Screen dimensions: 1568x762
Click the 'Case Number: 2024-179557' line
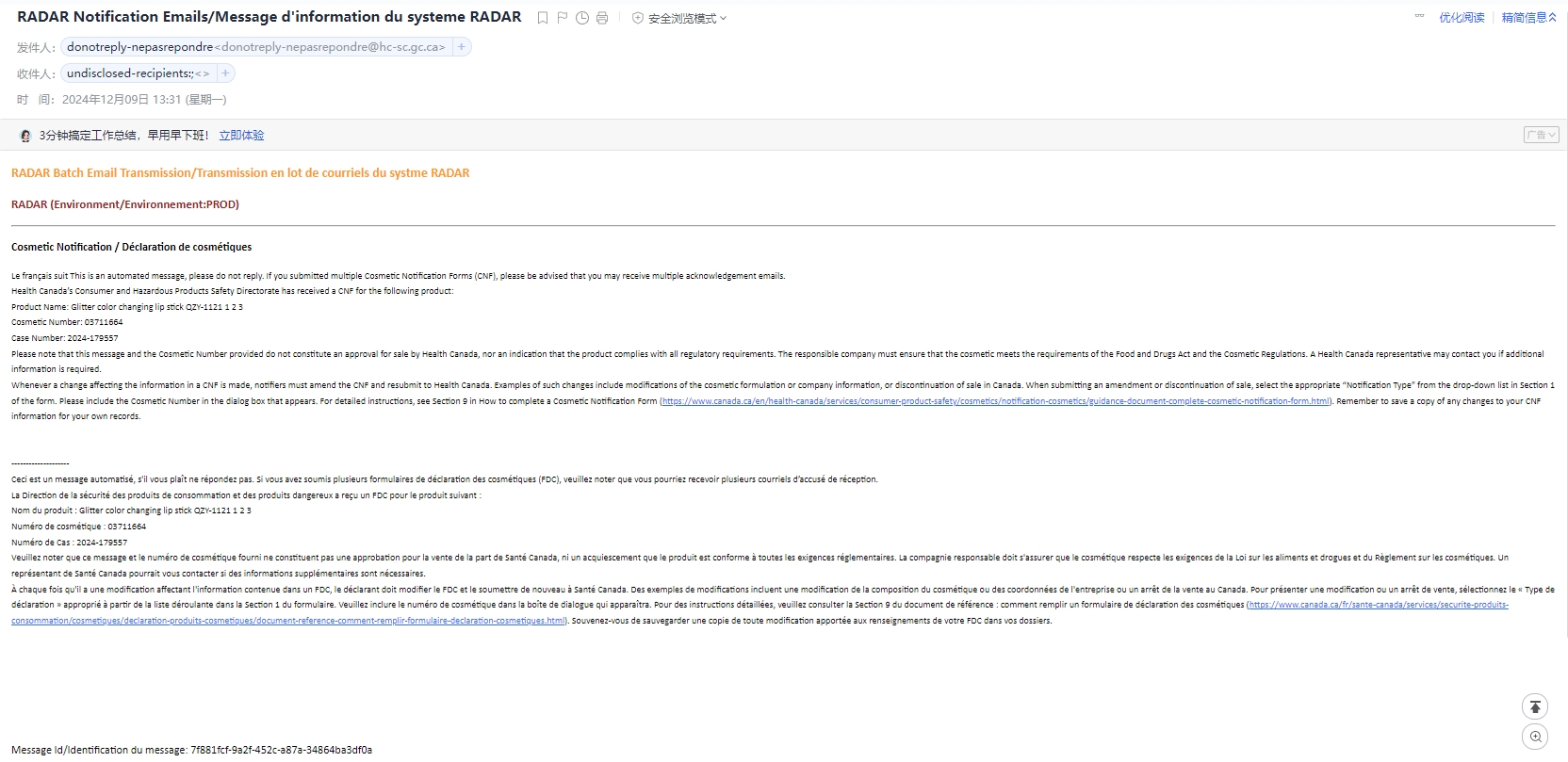tap(65, 338)
